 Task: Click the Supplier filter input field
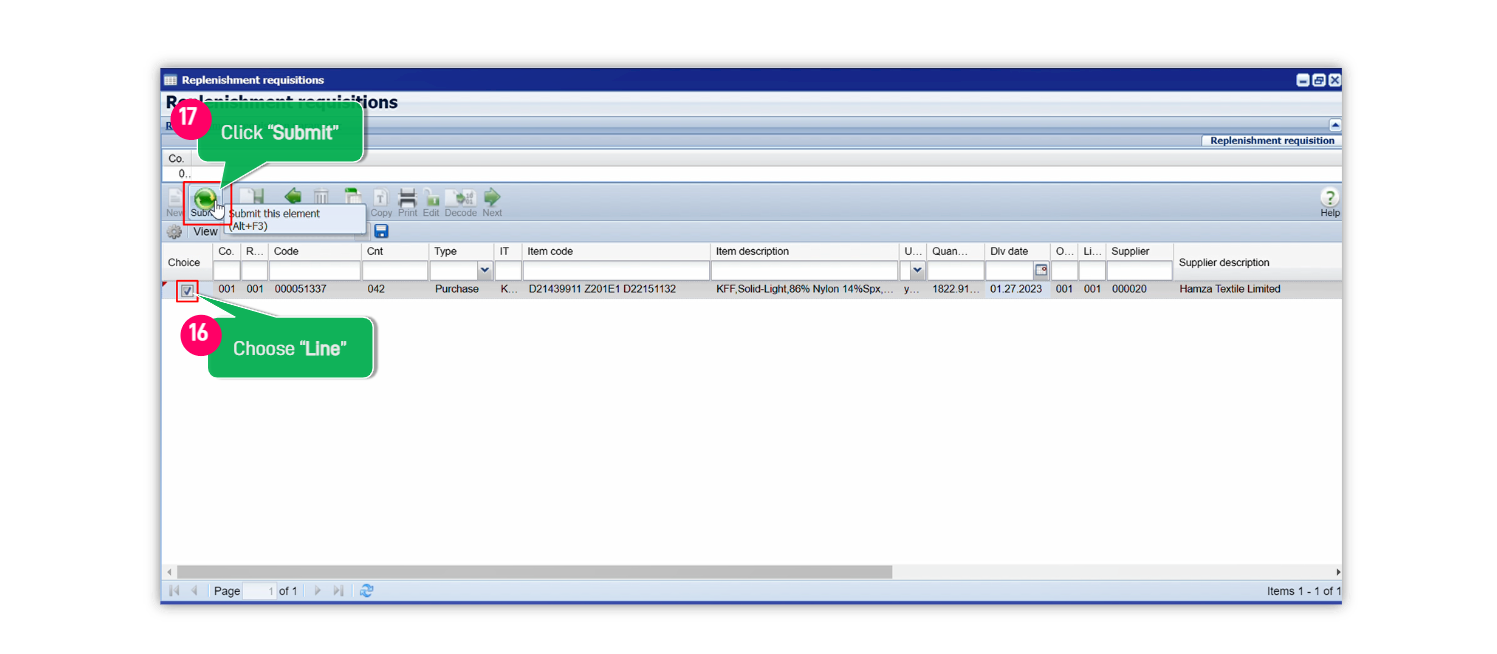(1139, 270)
